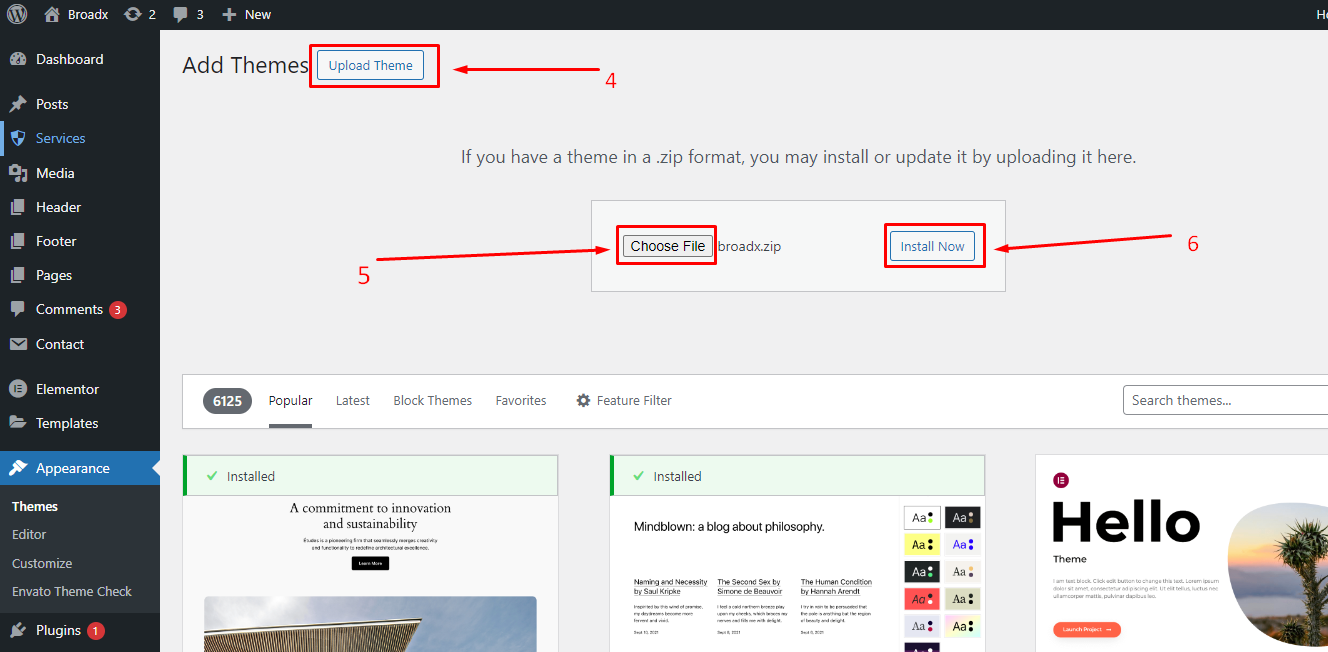Image resolution: width=1328 pixels, height=652 pixels.
Task: Select the Mindblown philosophy blog theme thumbnail
Action: [797, 574]
